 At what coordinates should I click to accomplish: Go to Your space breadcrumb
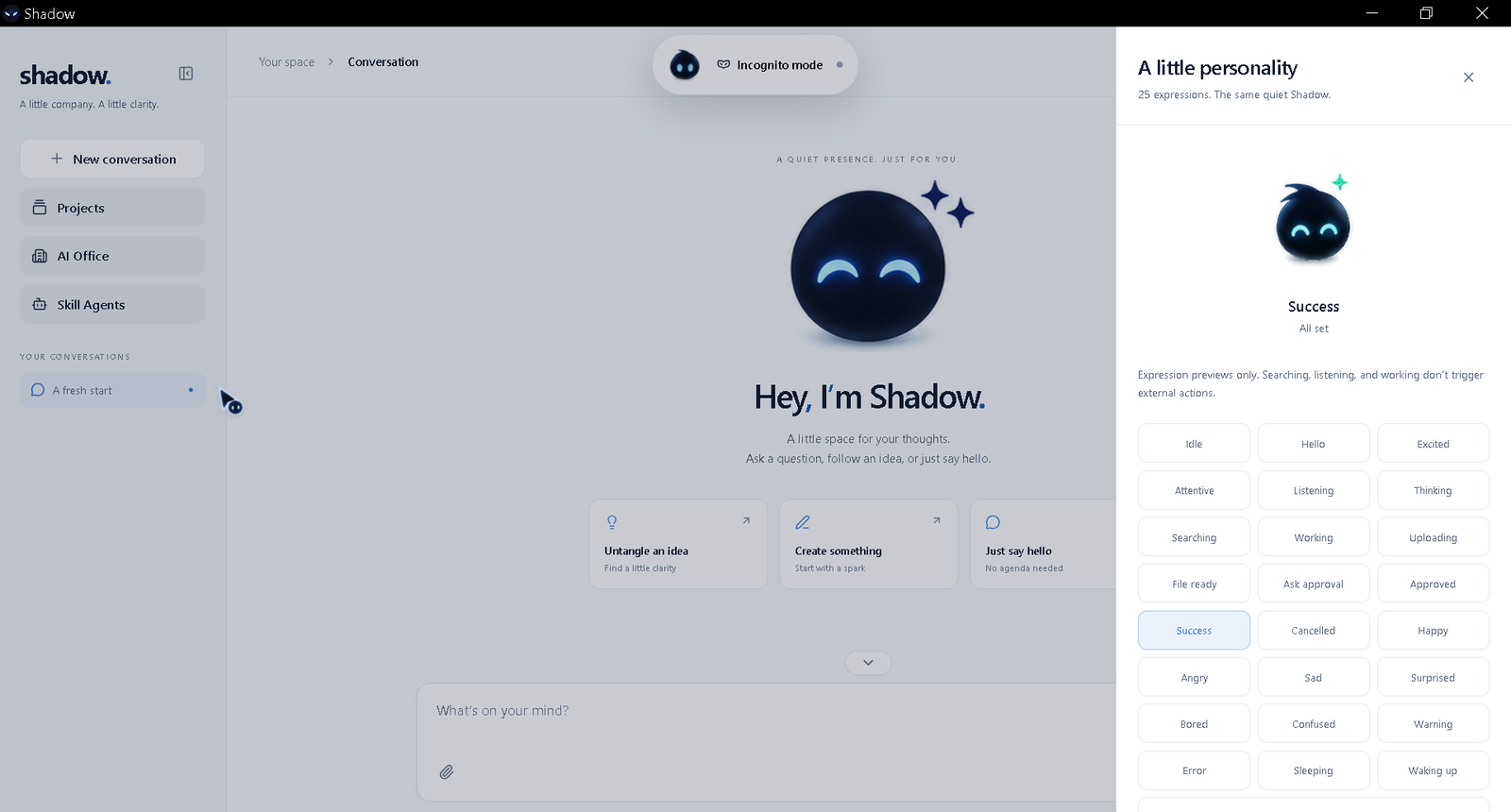click(286, 62)
